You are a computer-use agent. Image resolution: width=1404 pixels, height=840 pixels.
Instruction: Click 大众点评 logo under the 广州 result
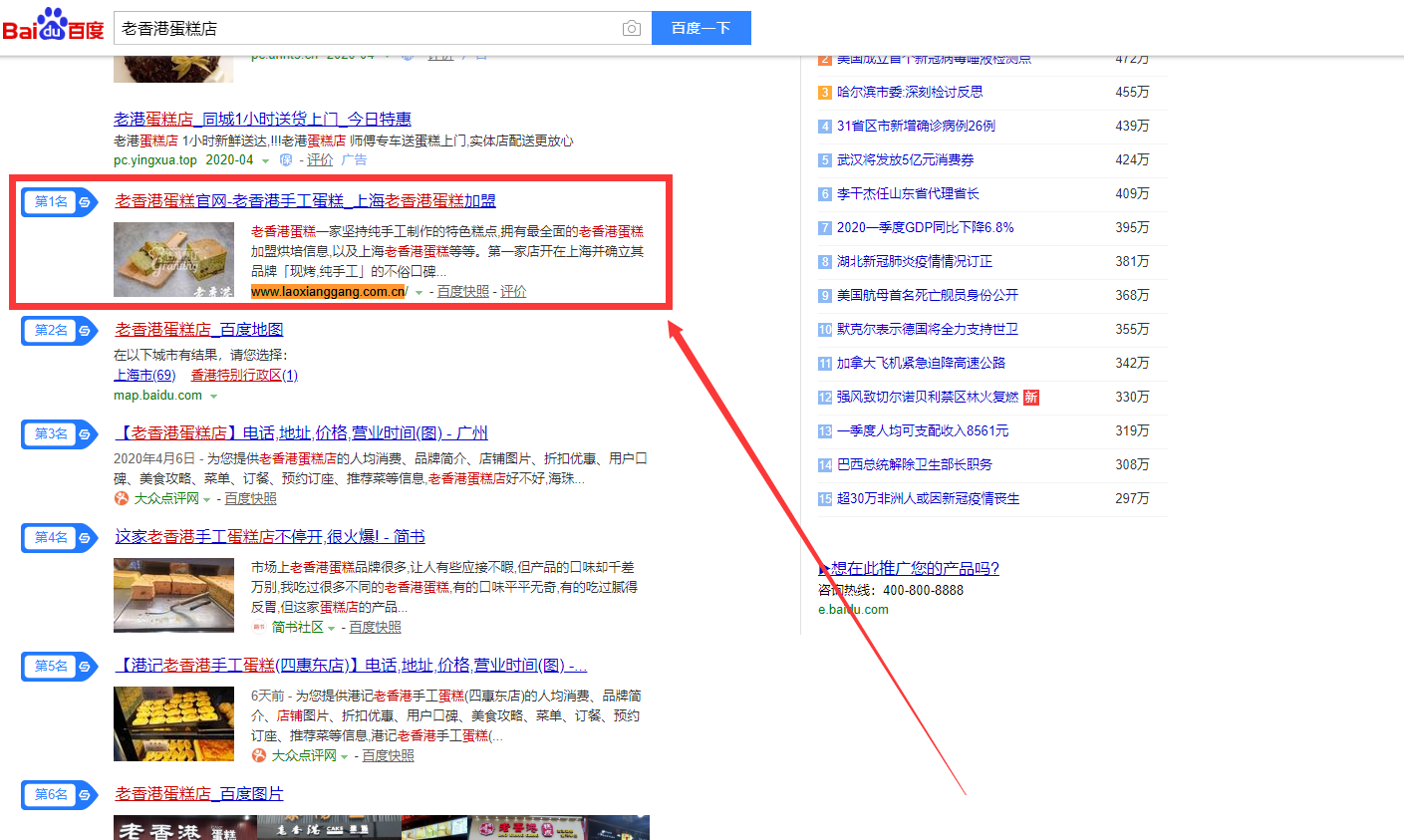(121, 498)
